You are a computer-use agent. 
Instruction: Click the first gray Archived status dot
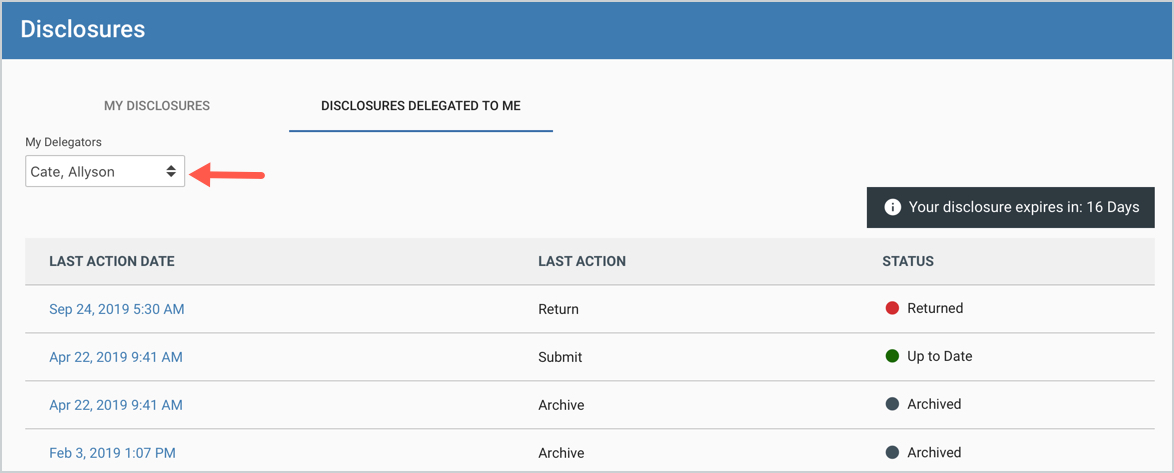892,404
